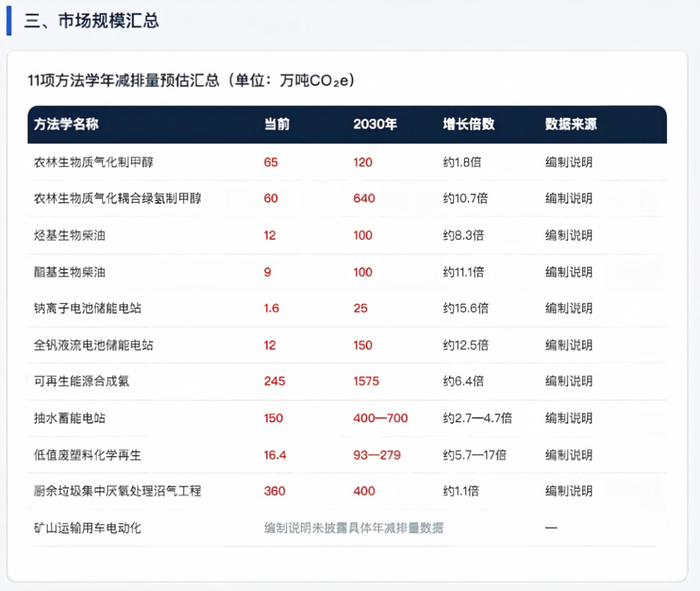Viewport: 700px width, 591px height.
Task: Click the 增长倍数 column header
Action: point(469,124)
